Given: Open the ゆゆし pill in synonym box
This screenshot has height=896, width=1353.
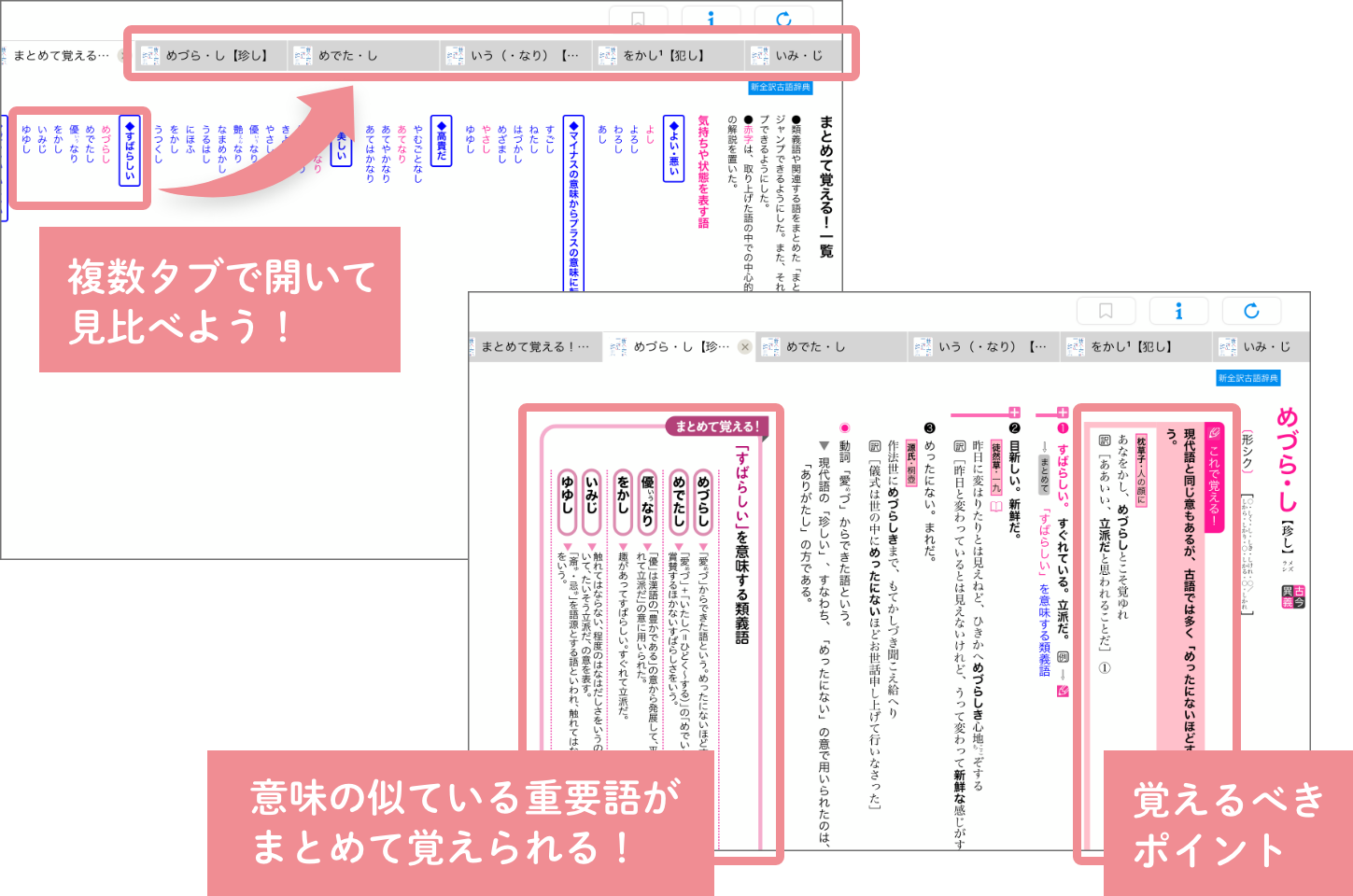Looking at the screenshot, I should [x=566, y=502].
